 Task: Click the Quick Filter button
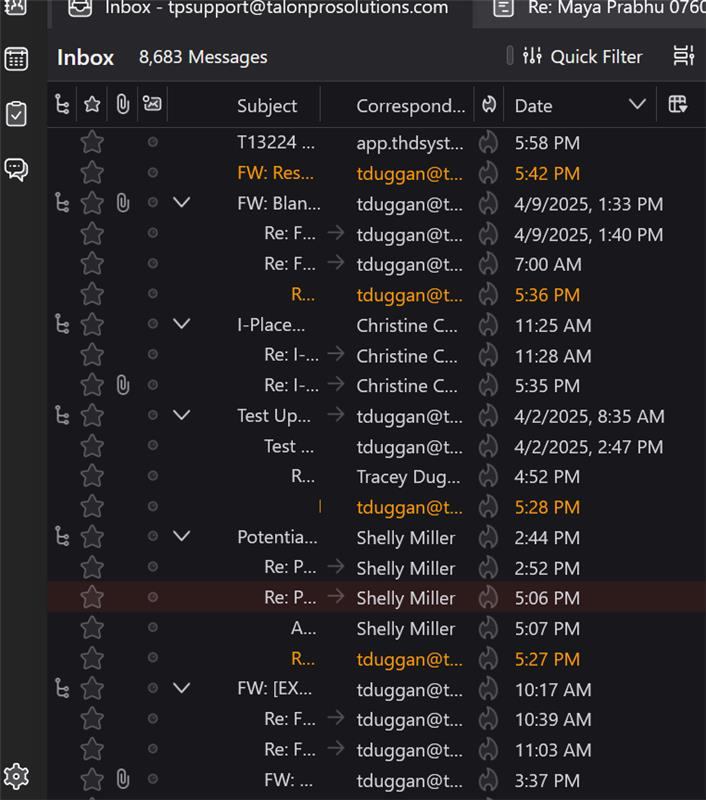pos(583,57)
